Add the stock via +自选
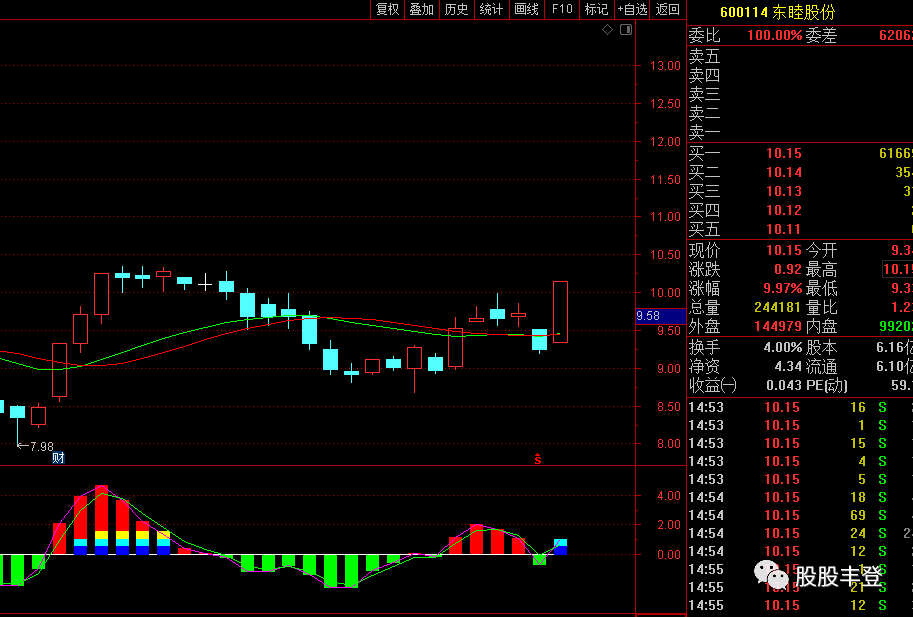 click(632, 9)
